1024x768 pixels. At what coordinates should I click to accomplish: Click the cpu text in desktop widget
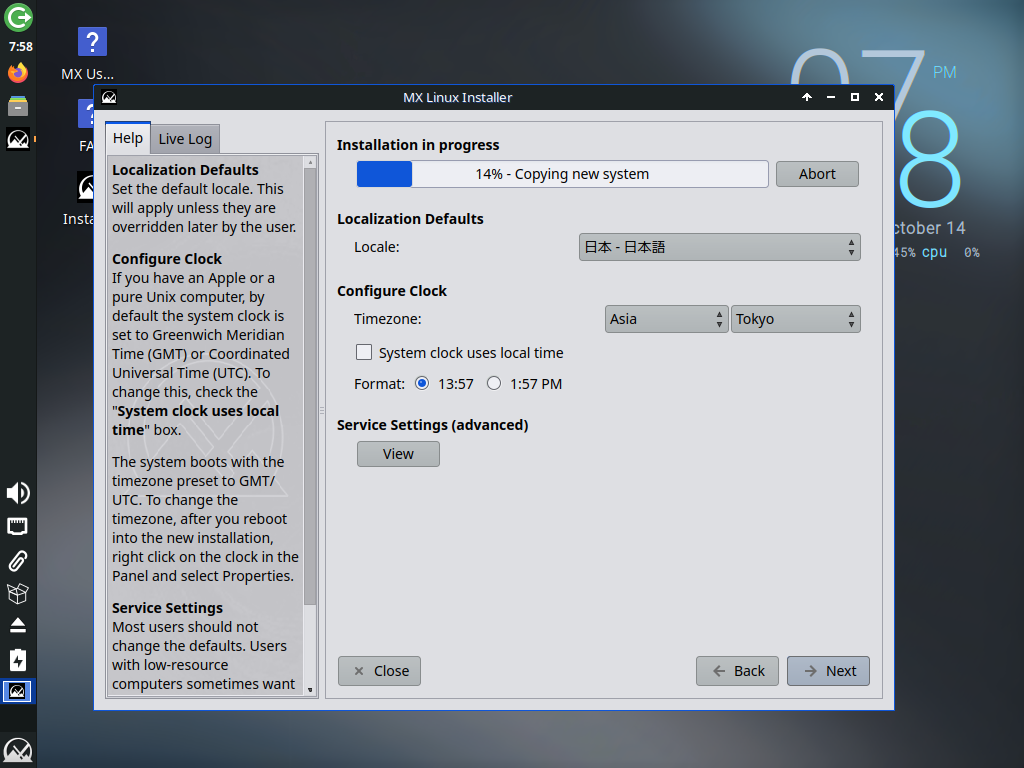[x=934, y=252]
